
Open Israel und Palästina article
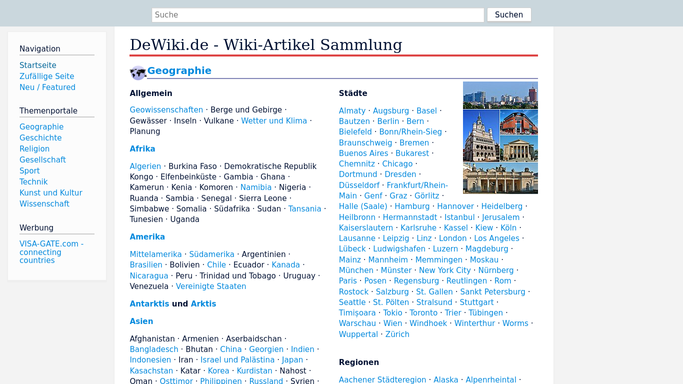237,360
